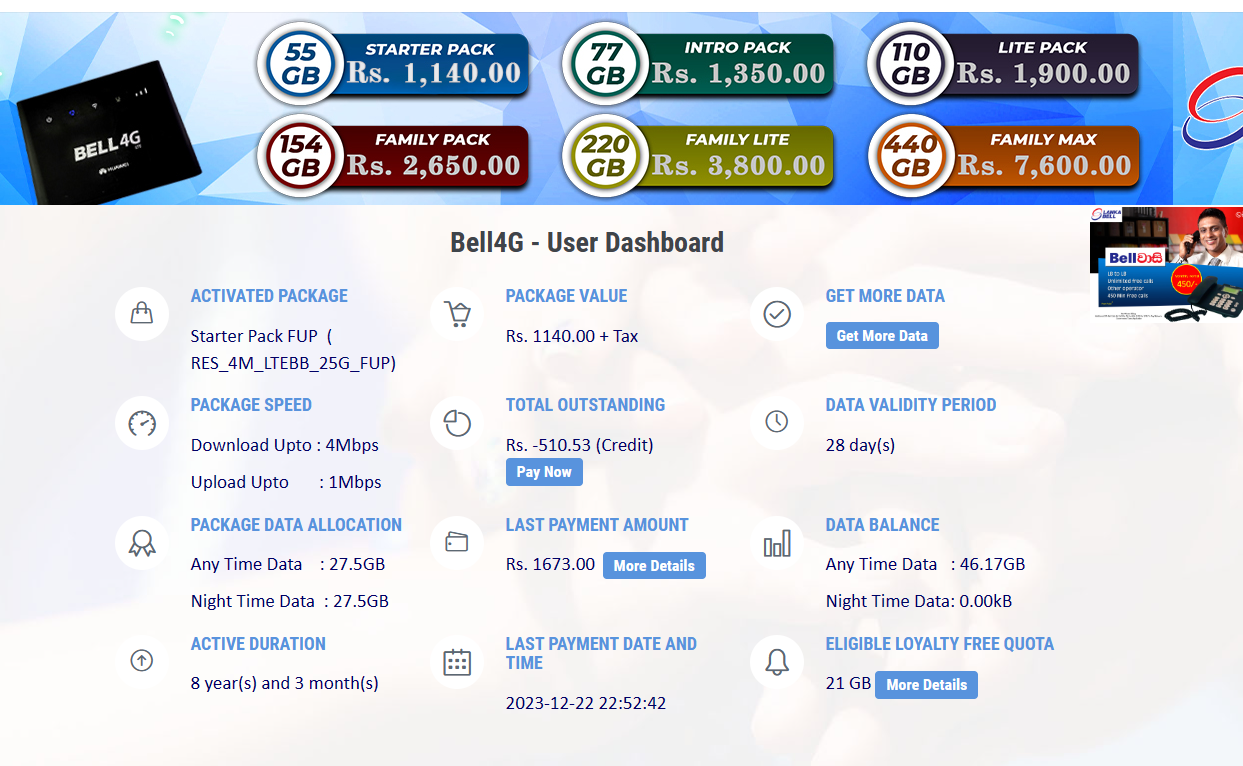This screenshot has height=766, width=1243.
Task: Click the speedometer icon beside Package Speed
Action: coord(142,423)
